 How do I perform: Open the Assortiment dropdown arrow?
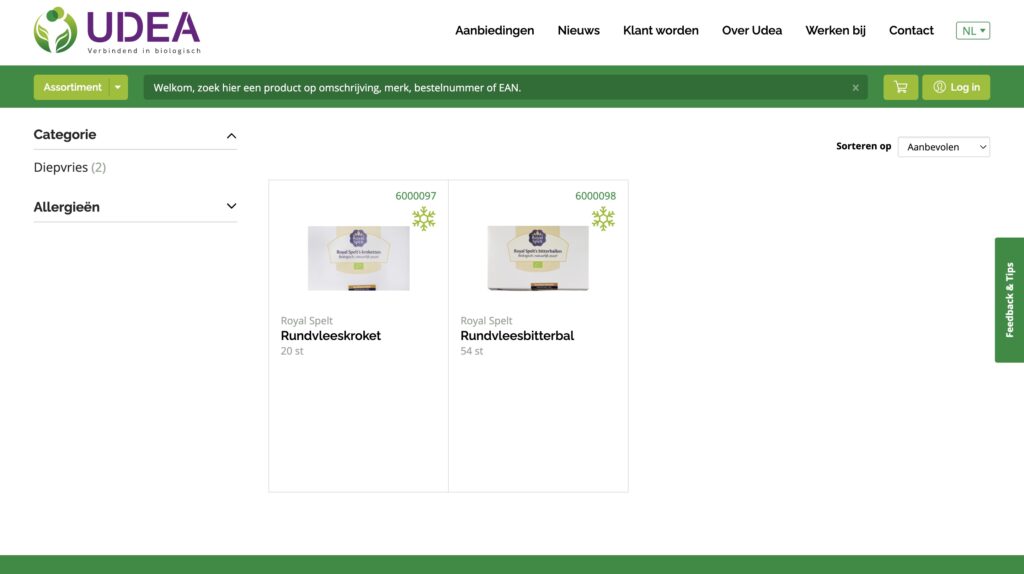(x=119, y=87)
